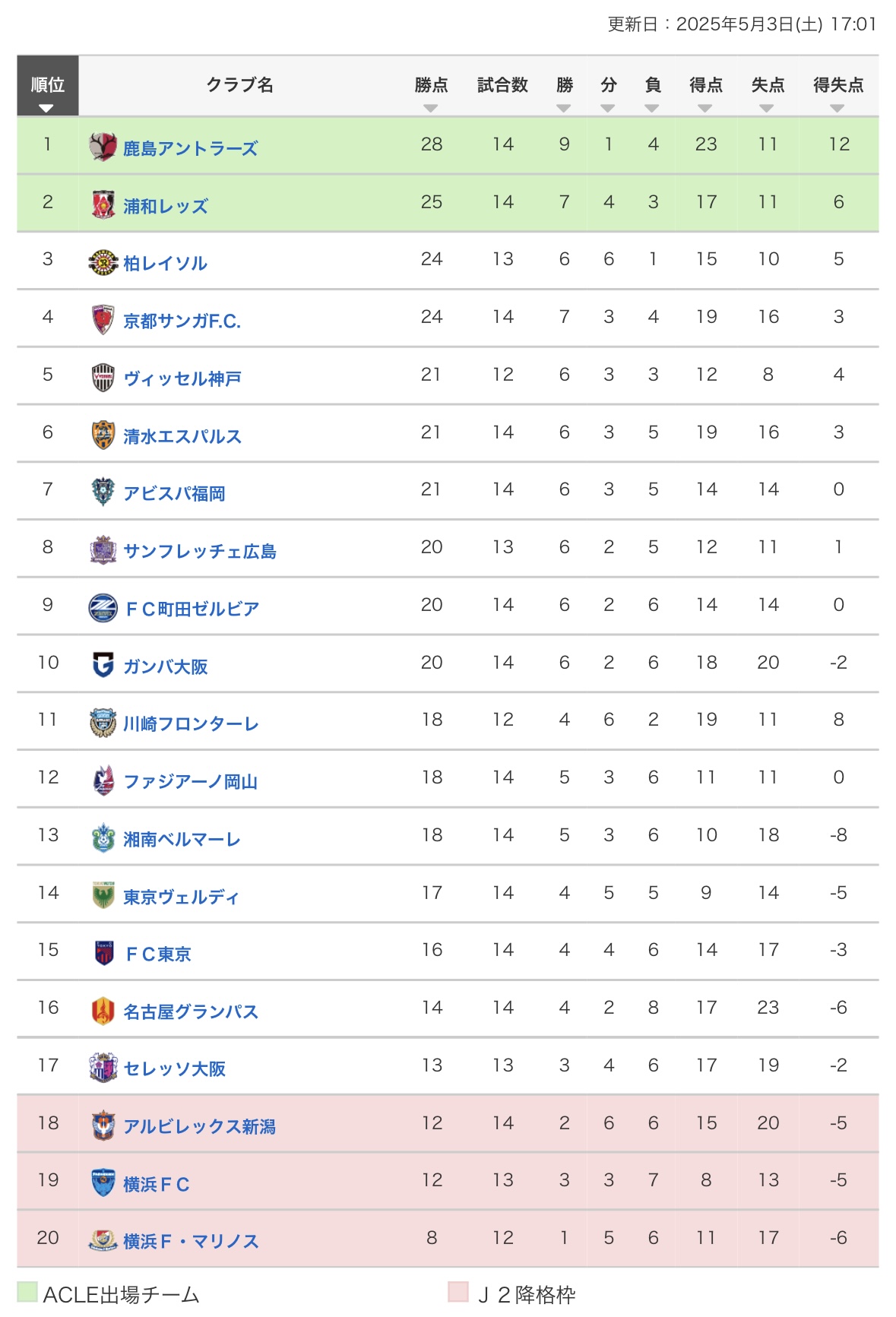The image size is (896, 1317).
Task: Click the green ACLE legend swatch
Action: [27, 1291]
